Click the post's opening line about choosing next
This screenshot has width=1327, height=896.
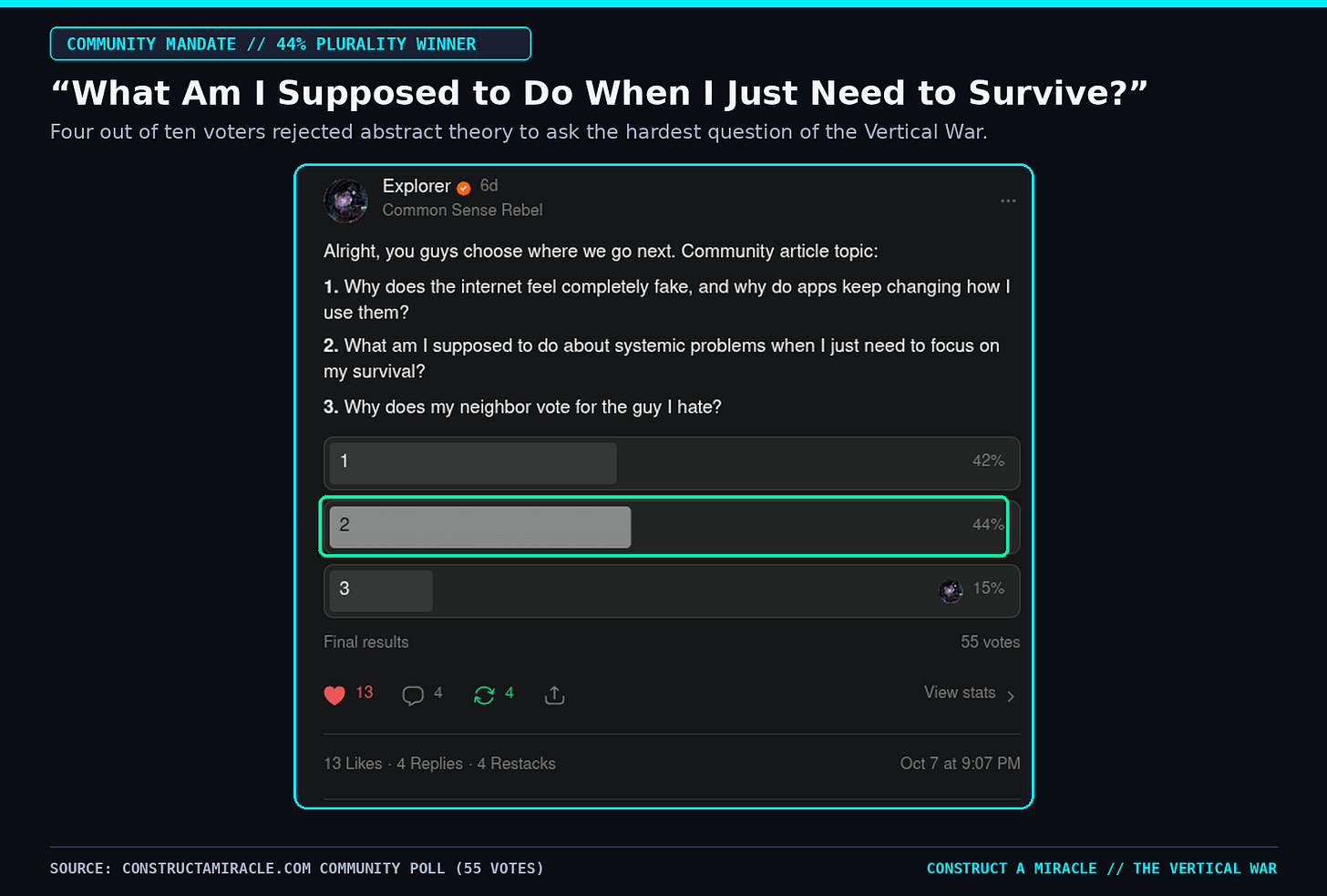pos(601,252)
